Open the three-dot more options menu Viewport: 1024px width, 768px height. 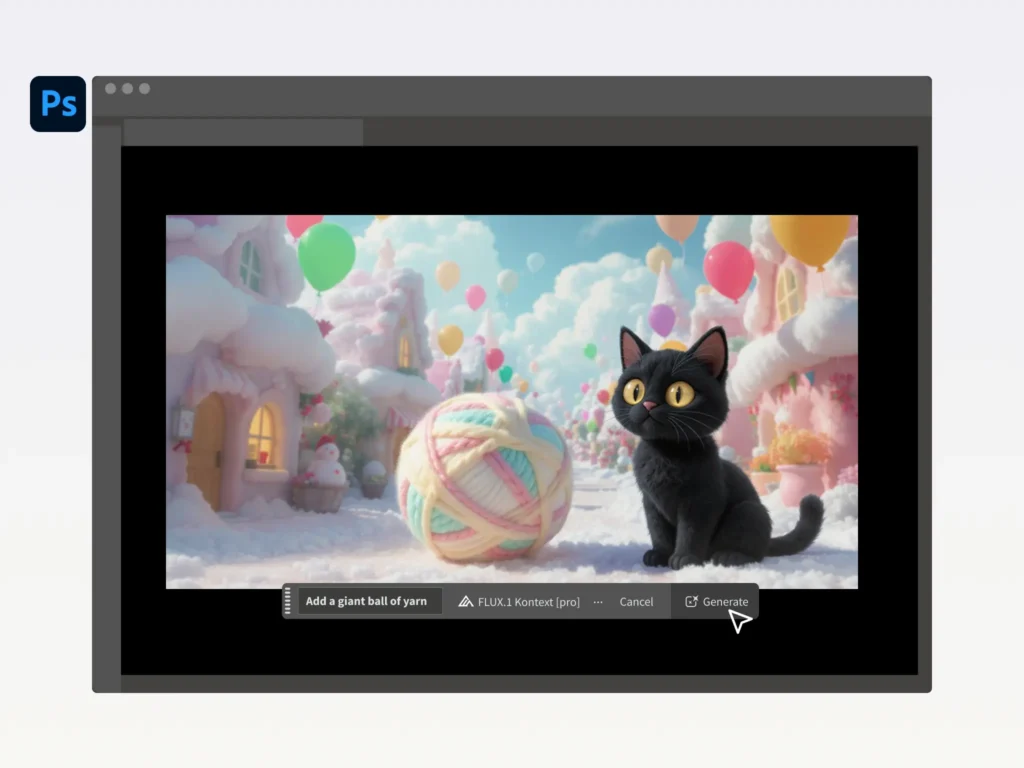point(598,602)
